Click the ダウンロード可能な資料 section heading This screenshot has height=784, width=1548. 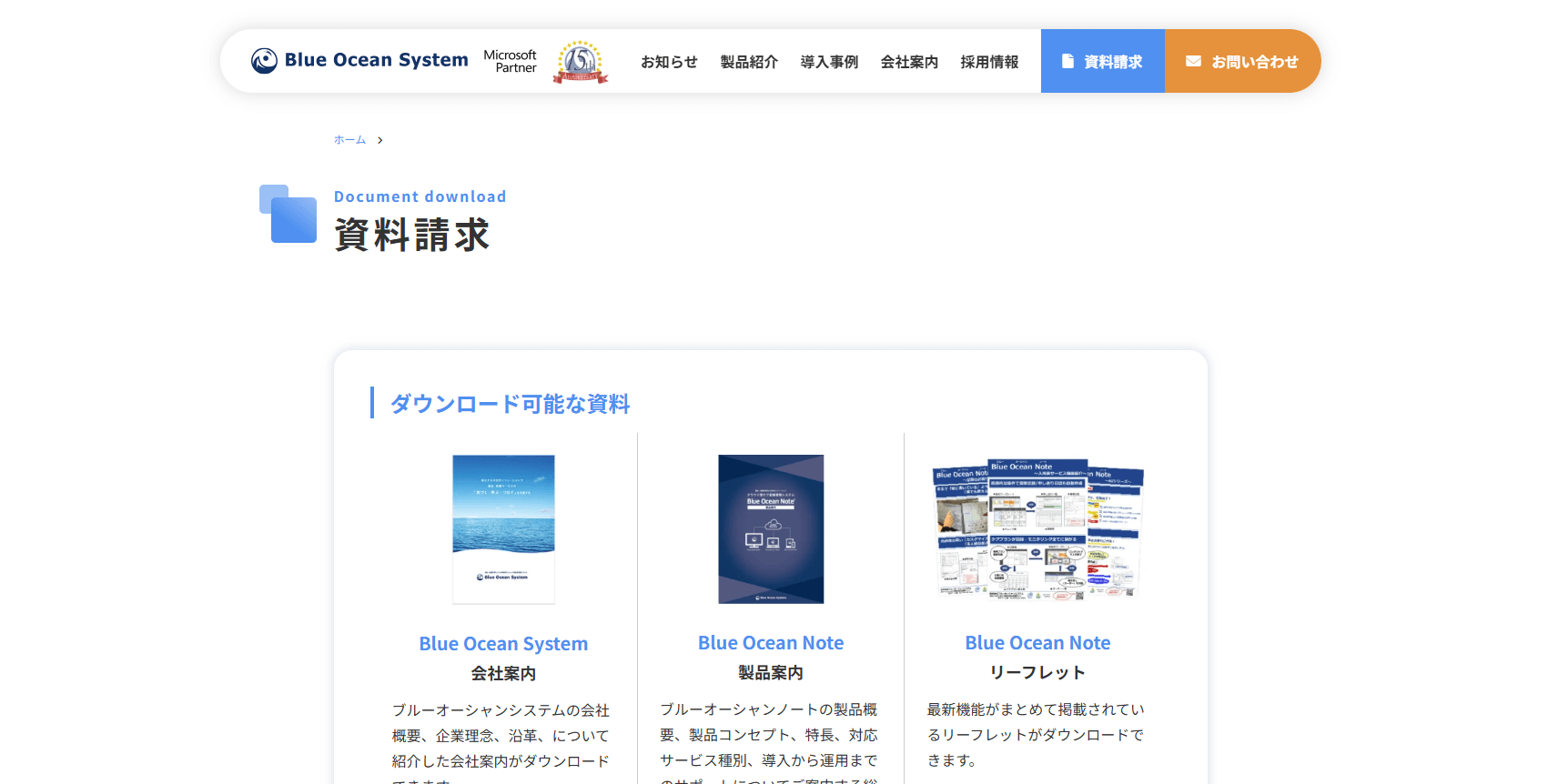(510, 404)
